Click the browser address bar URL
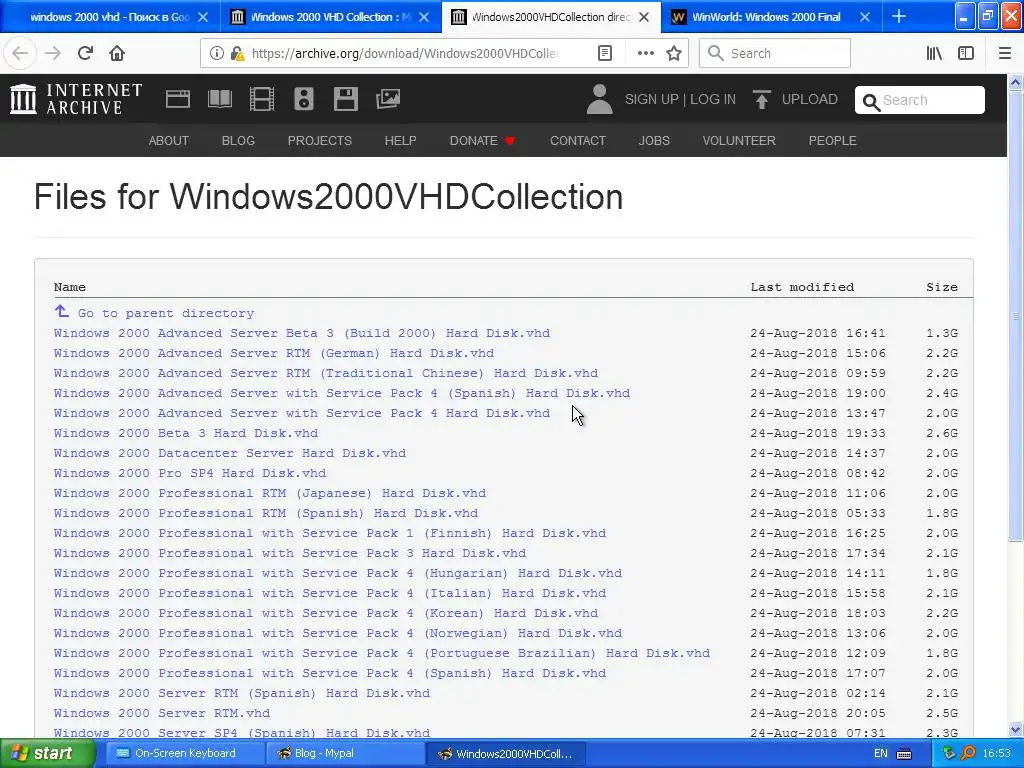This screenshot has height=768, width=1024. click(x=405, y=53)
